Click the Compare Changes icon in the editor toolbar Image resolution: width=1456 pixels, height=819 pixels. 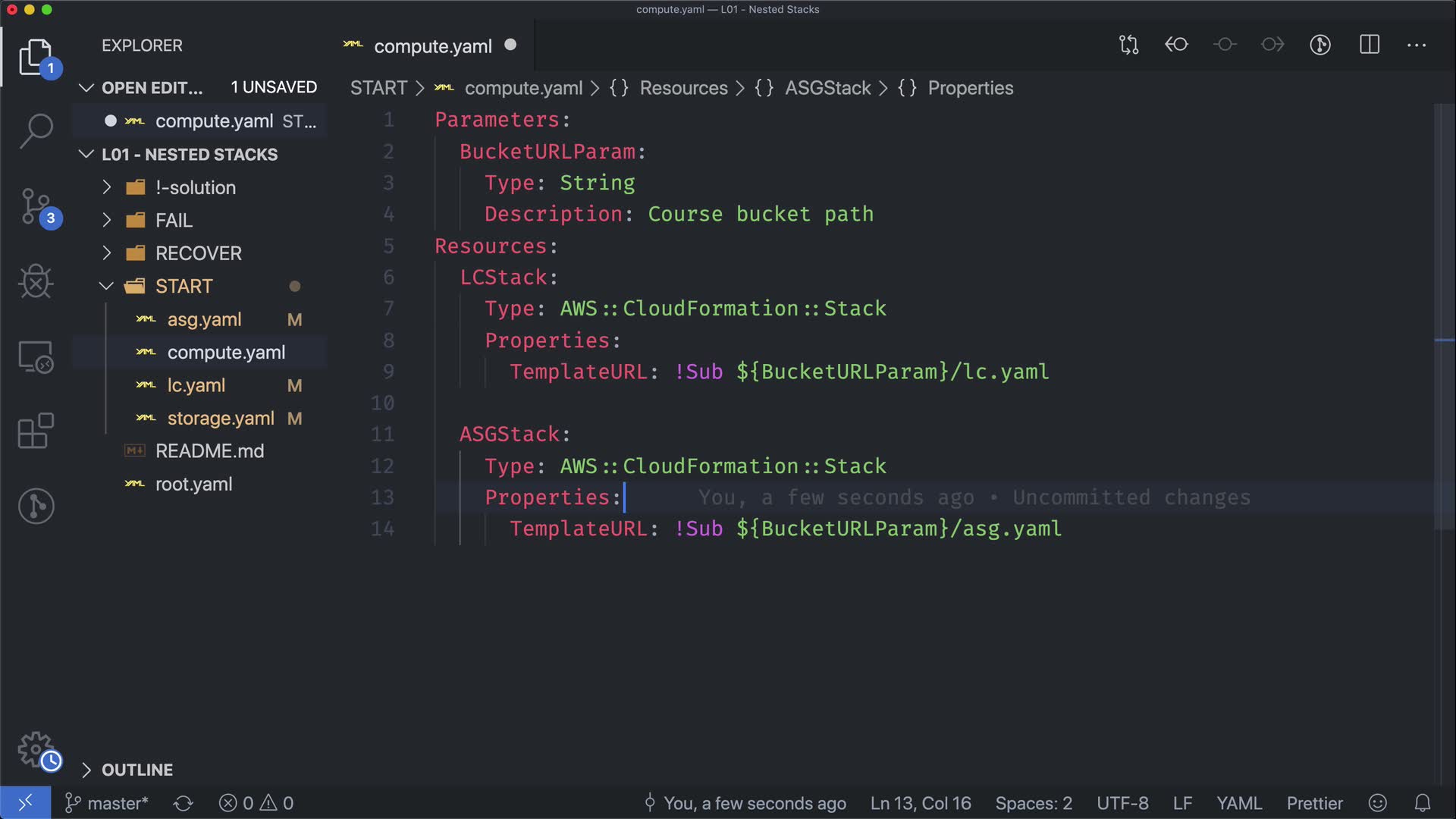[1128, 45]
